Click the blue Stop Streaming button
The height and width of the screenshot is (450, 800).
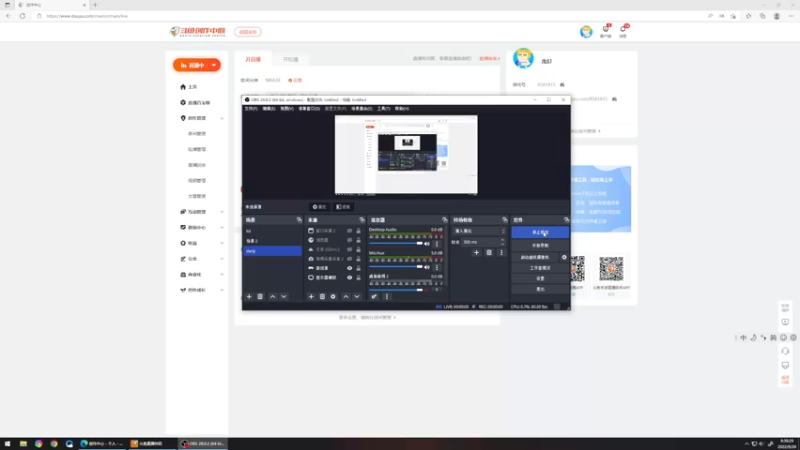(x=540, y=232)
